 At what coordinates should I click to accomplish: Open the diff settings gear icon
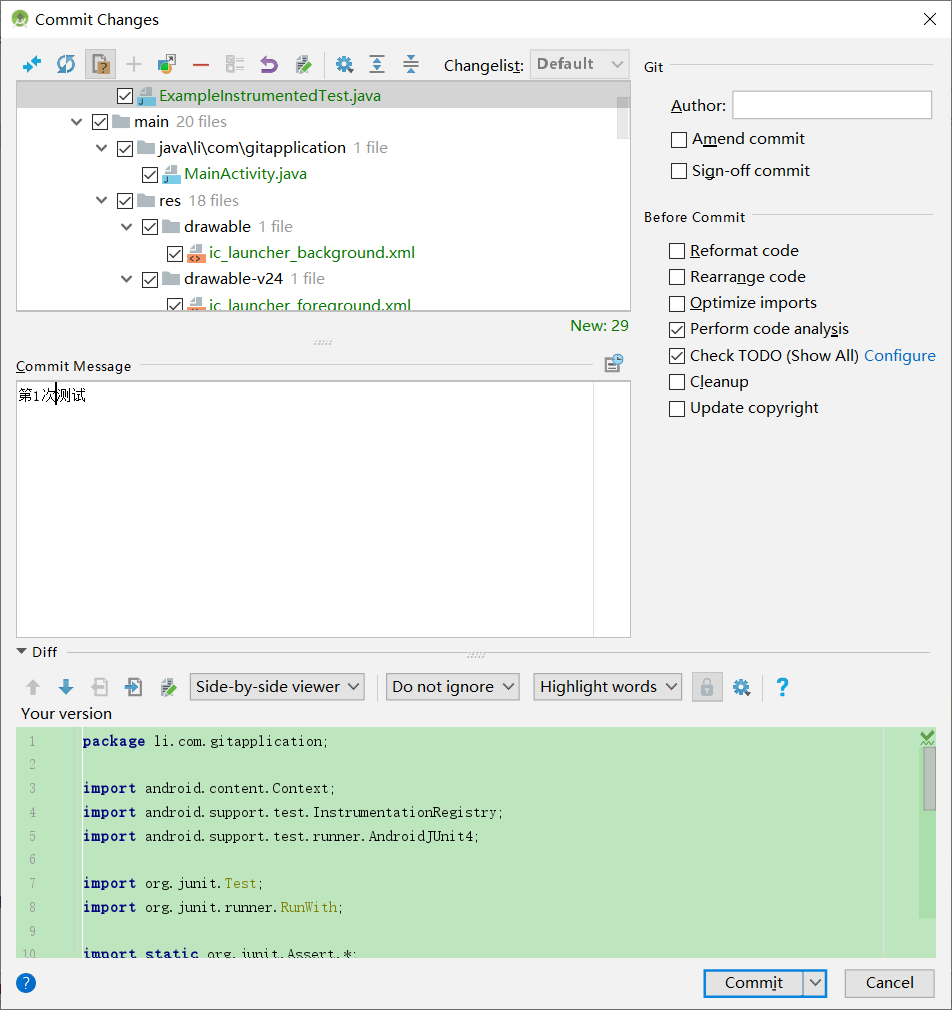pos(741,687)
